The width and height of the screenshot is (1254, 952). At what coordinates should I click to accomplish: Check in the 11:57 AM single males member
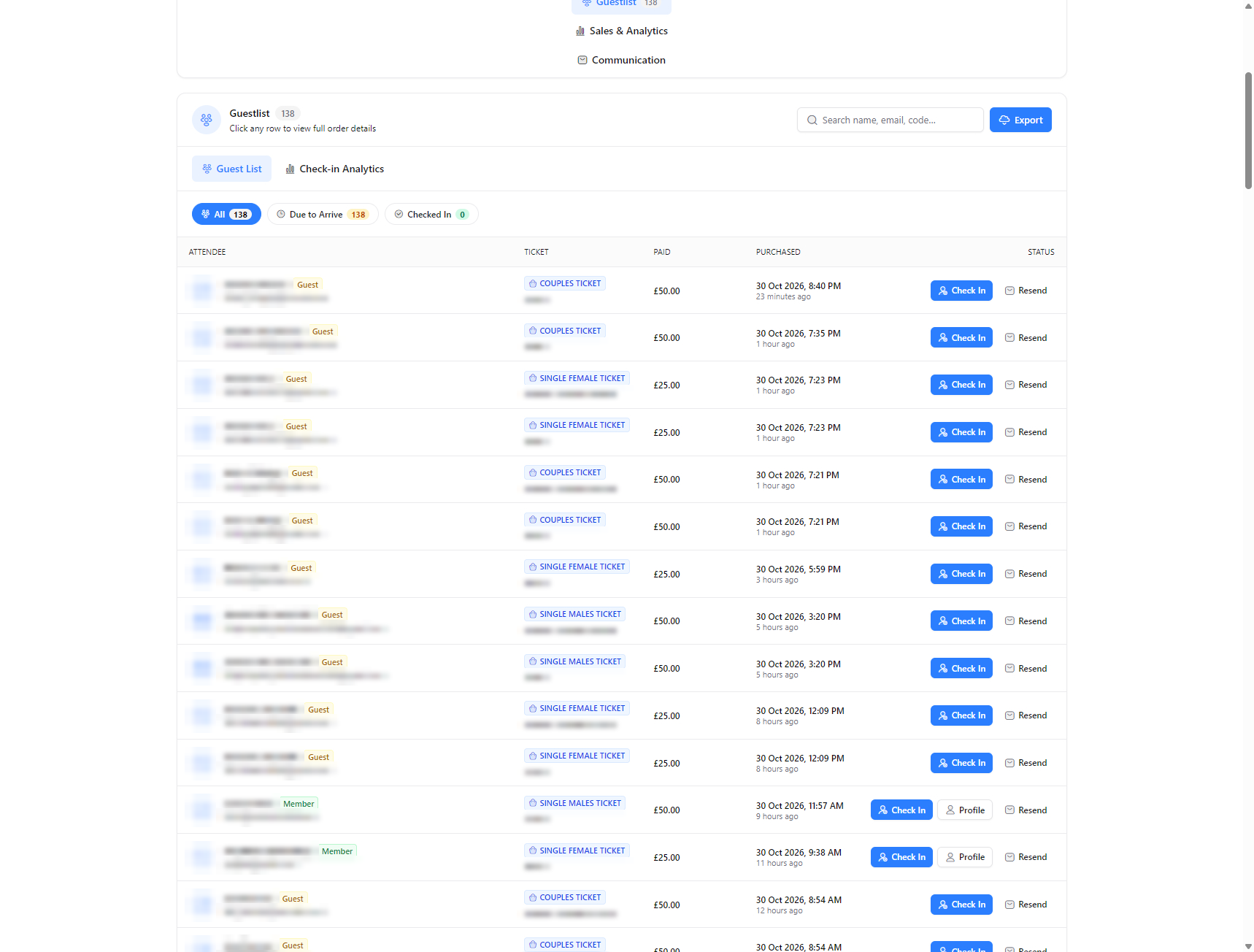click(901, 810)
